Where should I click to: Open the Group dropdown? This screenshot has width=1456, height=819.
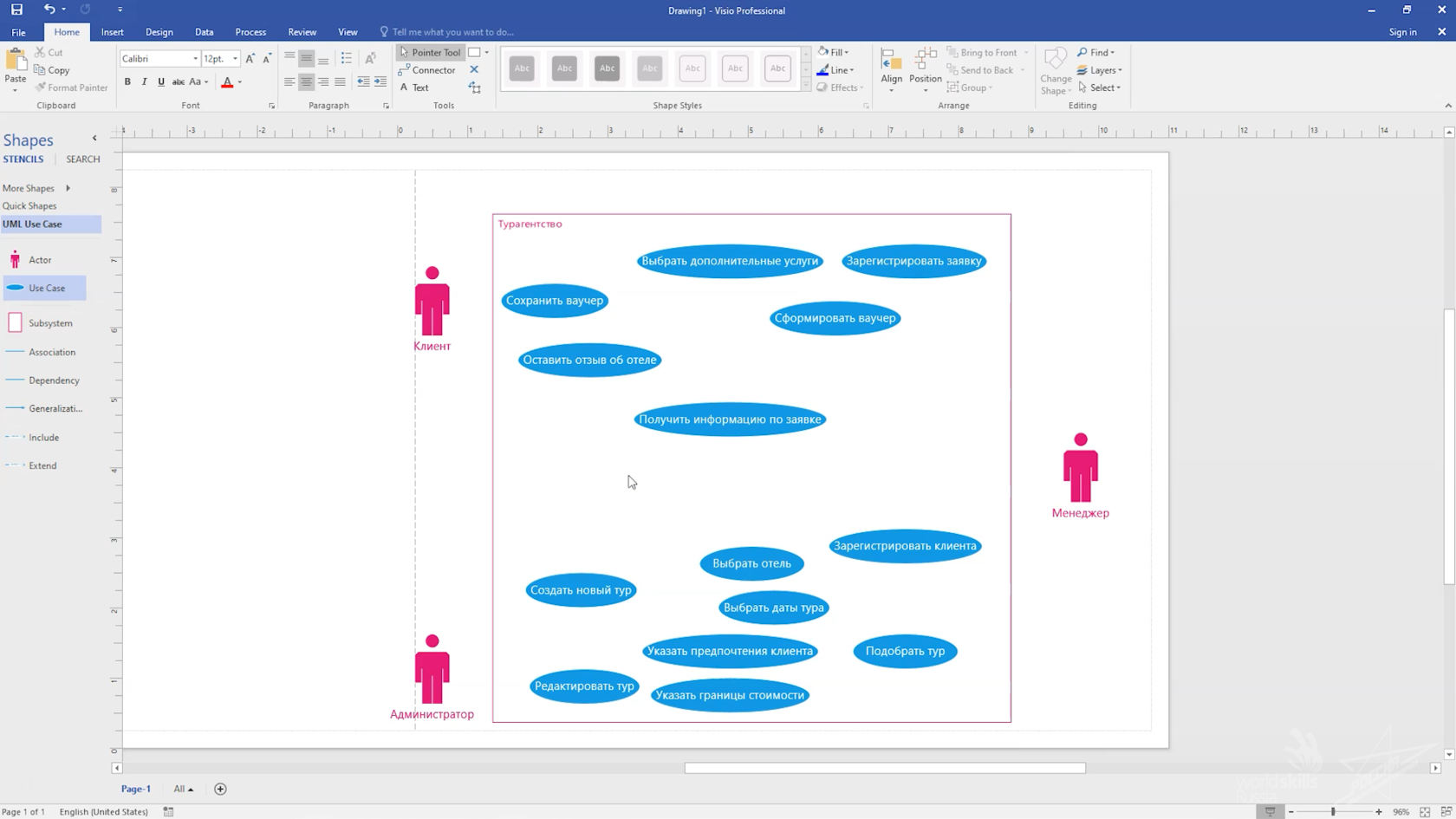click(970, 88)
